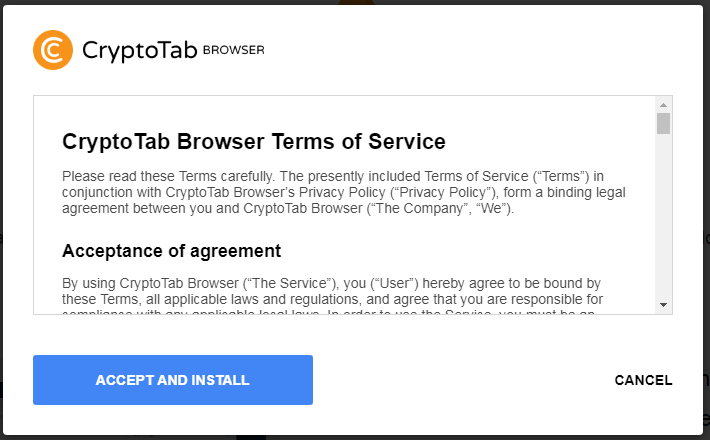This screenshot has width=710, height=440.
Task: Click the scroll up arrow of the terms box
Action: point(663,104)
